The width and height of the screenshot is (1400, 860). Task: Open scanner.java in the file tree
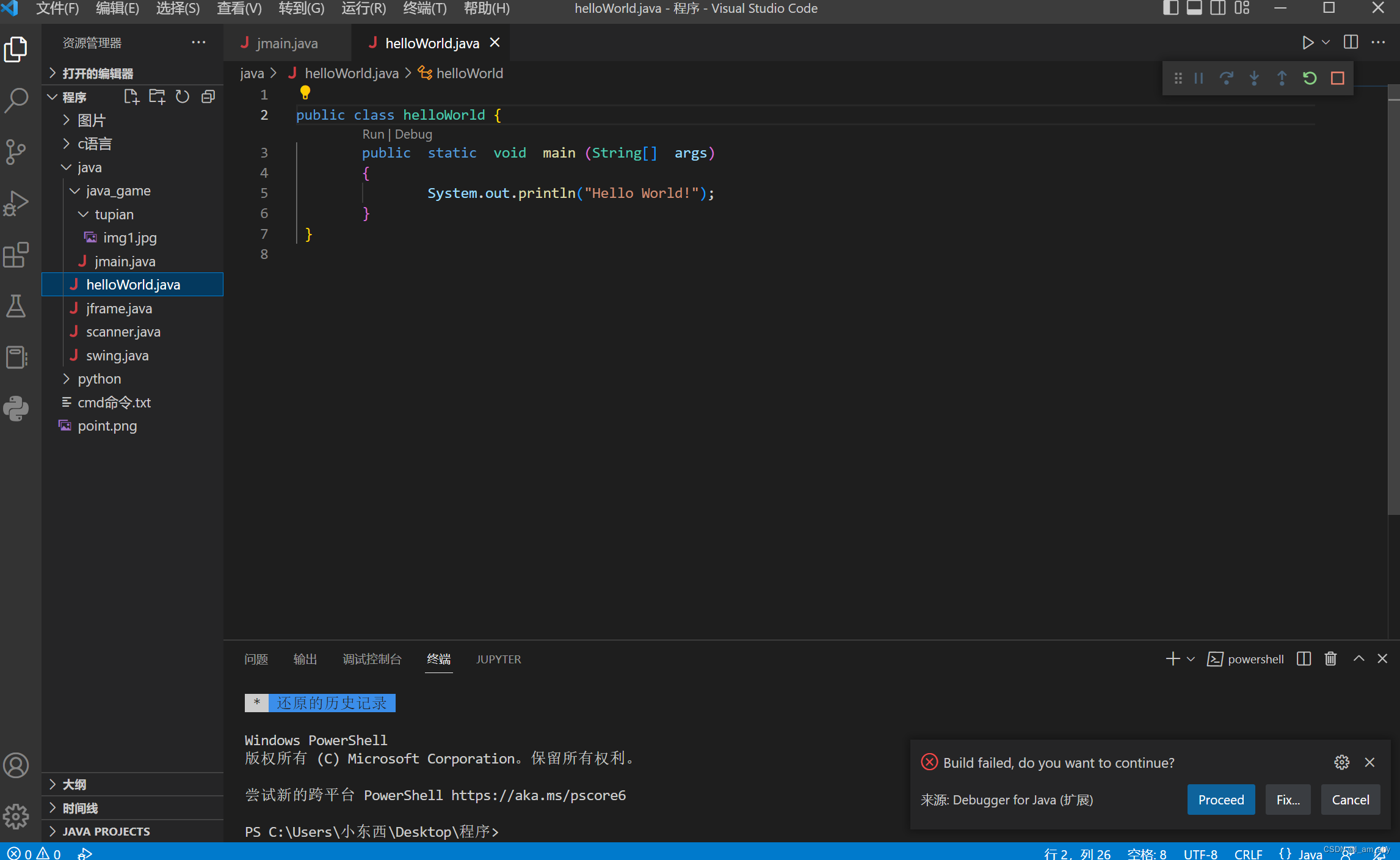tap(123, 332)
